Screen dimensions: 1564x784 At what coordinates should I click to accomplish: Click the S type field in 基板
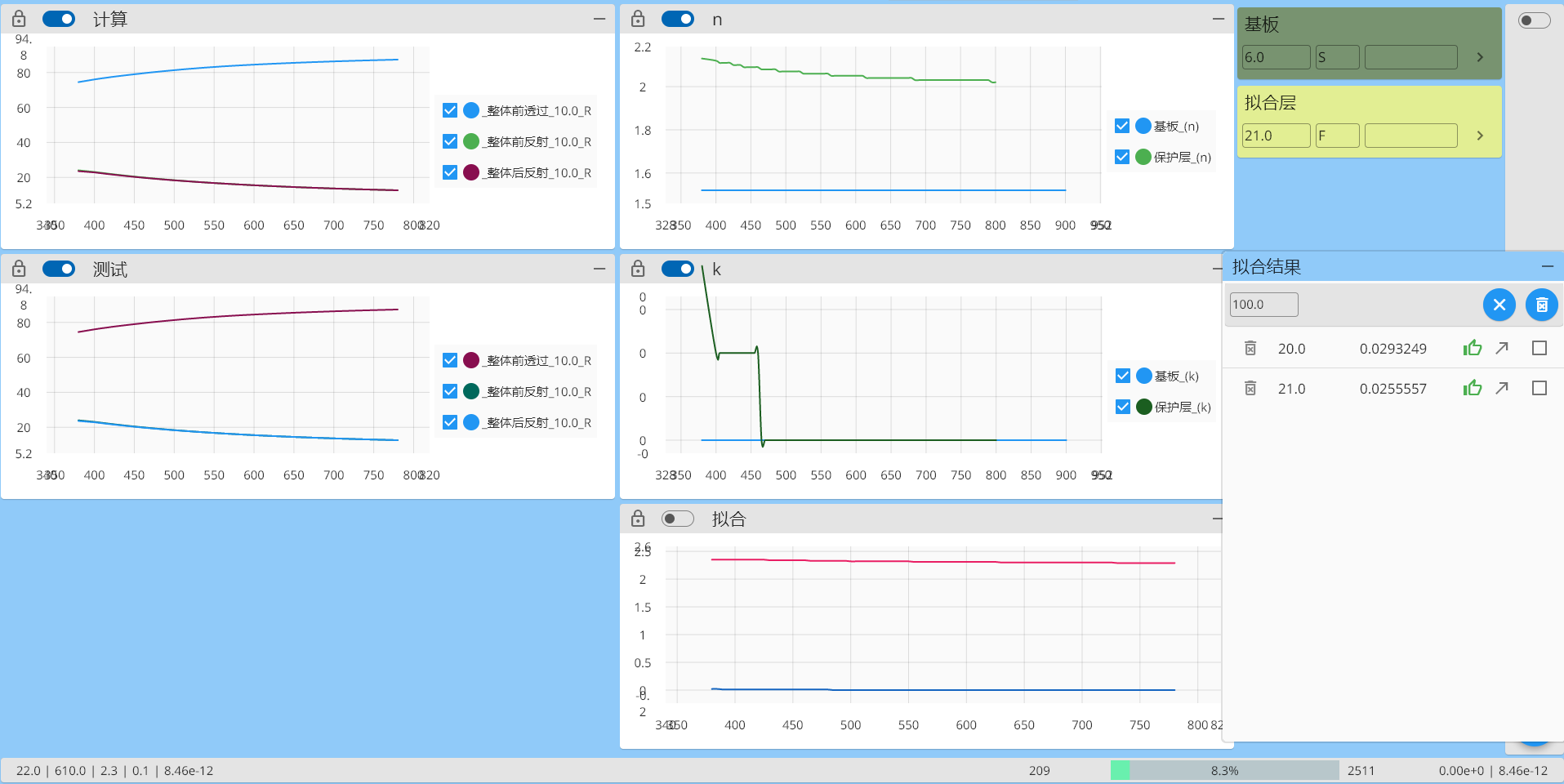(x=1337, y=57)
